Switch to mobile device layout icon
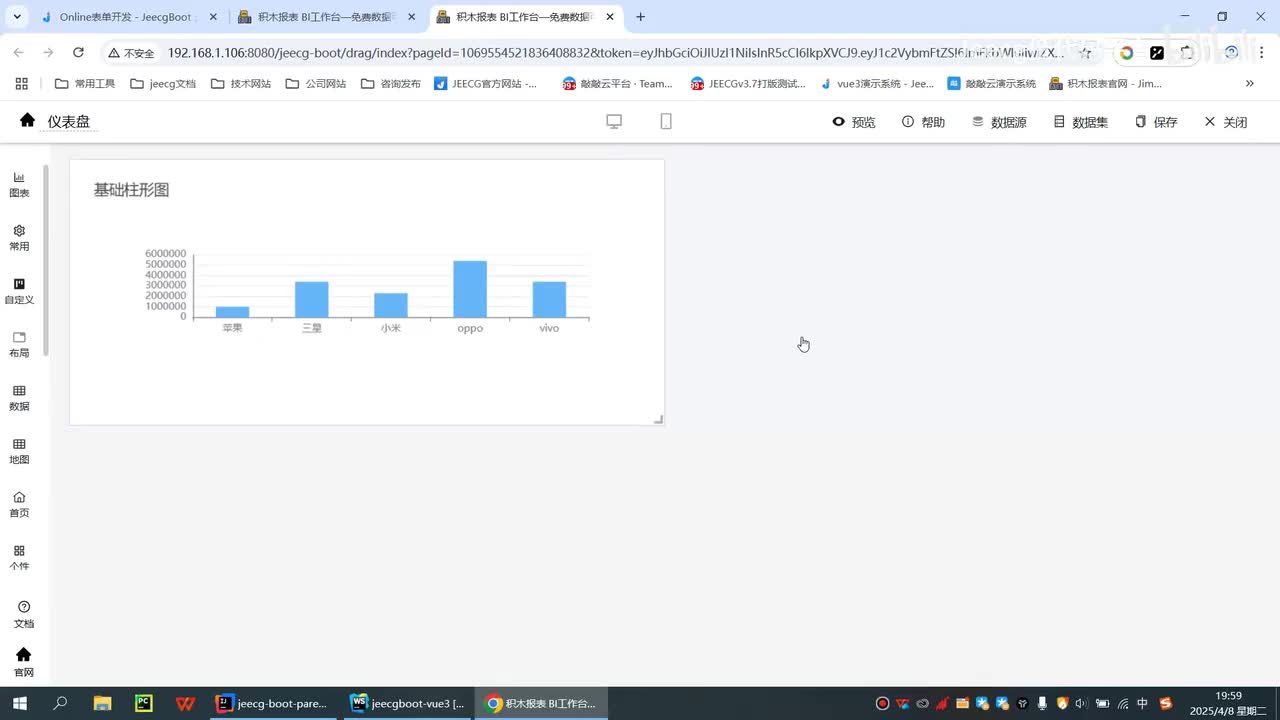The width and height of the screenshot is (1280, 720). pos(666,121)
